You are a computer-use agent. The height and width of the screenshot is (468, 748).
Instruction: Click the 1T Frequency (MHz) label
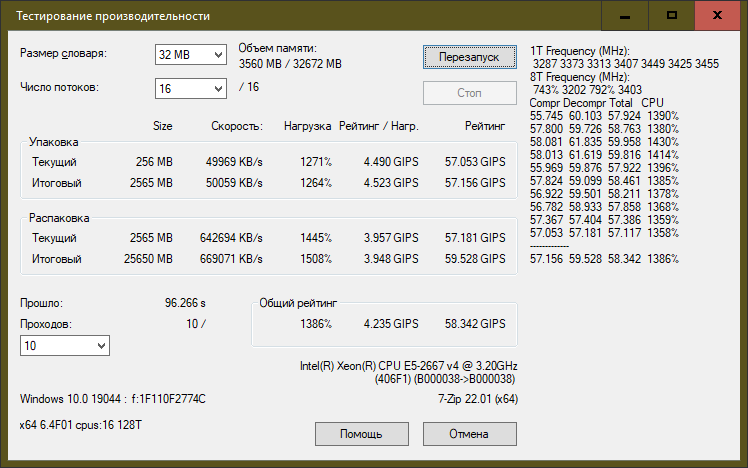(580, 51)
